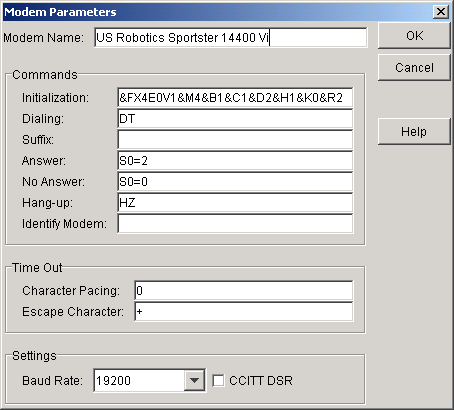Enable the CCITT DSR checkbox
This screenshot has width=454, height=410.
pos(218,380)
